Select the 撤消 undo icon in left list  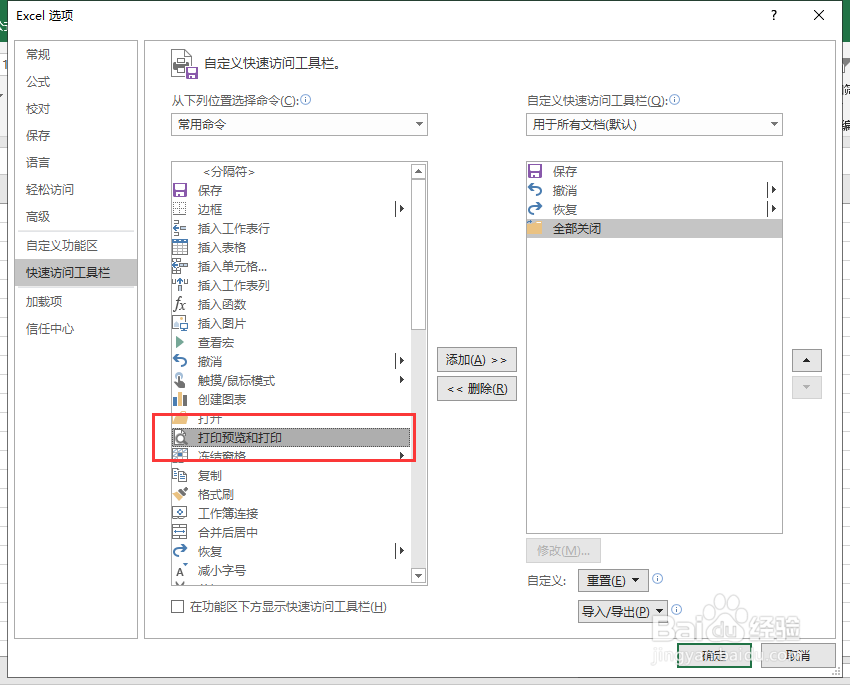pyautogui.click(x=179, y=361)
